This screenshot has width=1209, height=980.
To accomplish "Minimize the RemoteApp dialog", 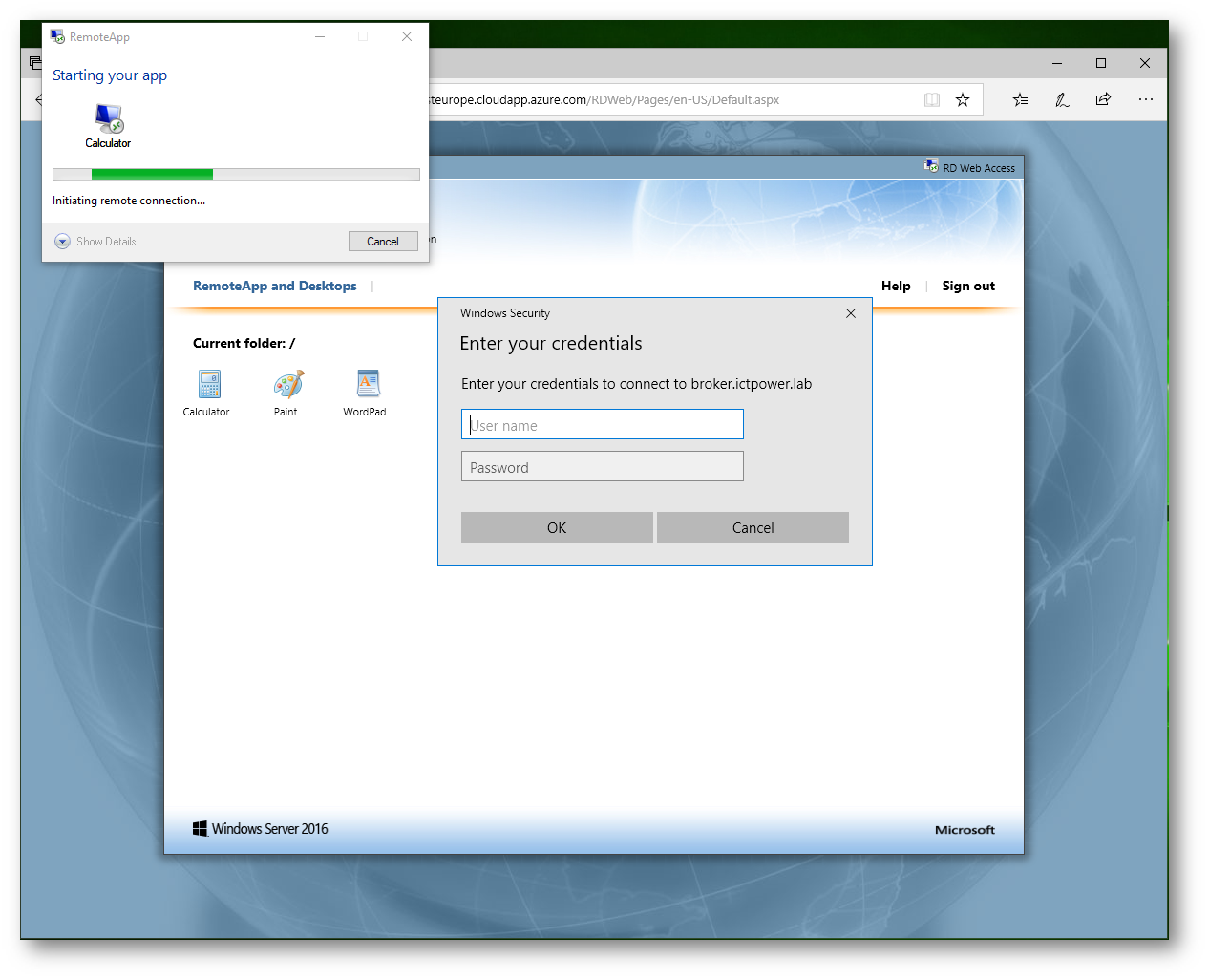I will point(320,36).
